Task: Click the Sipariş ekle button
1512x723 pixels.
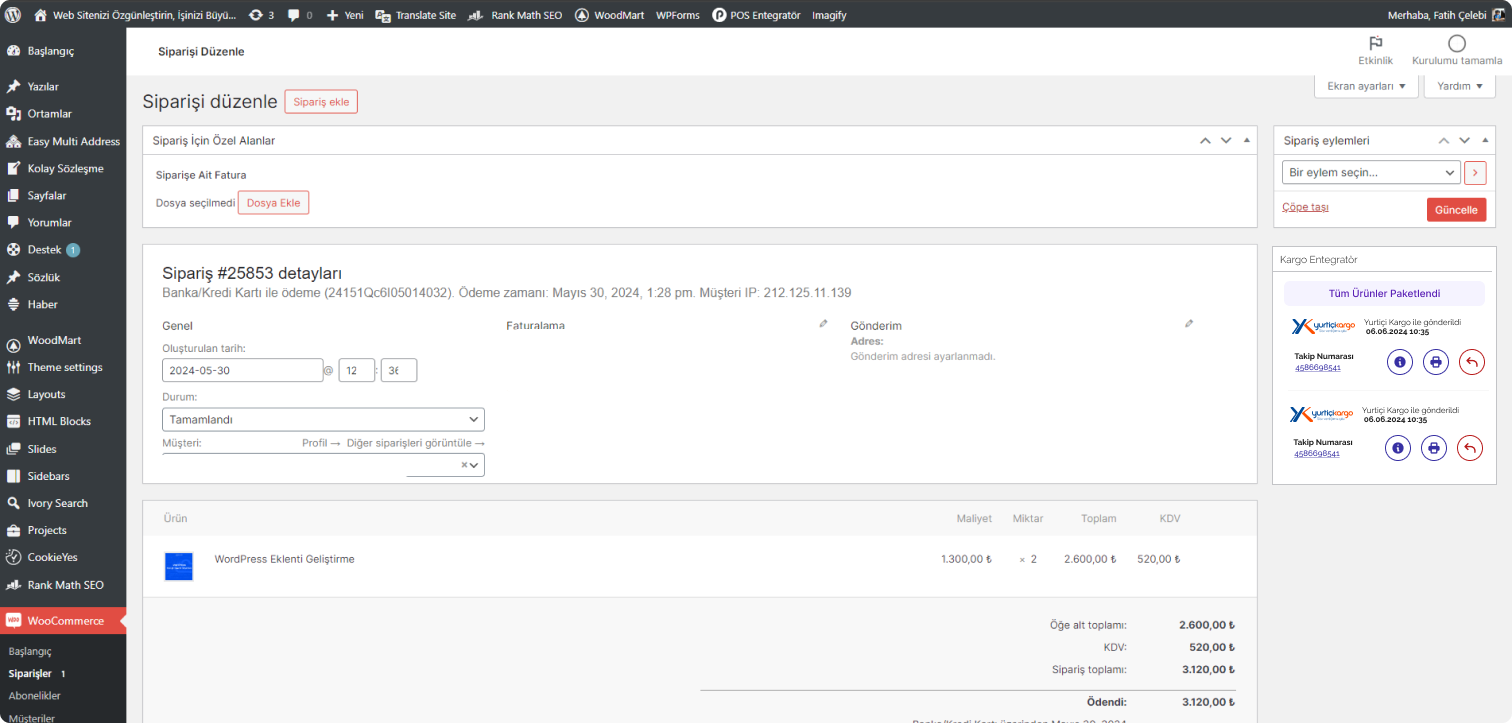Action: (x=321, y=102)
